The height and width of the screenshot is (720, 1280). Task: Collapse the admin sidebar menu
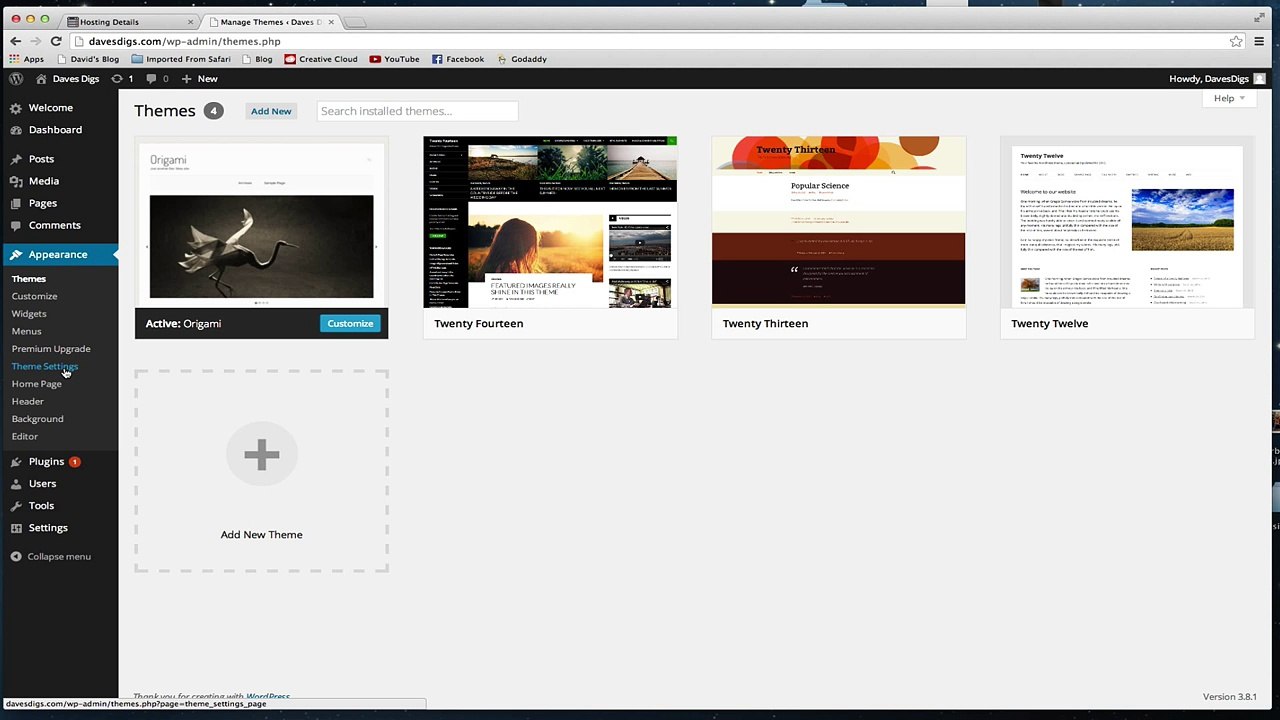coord(51,556)
